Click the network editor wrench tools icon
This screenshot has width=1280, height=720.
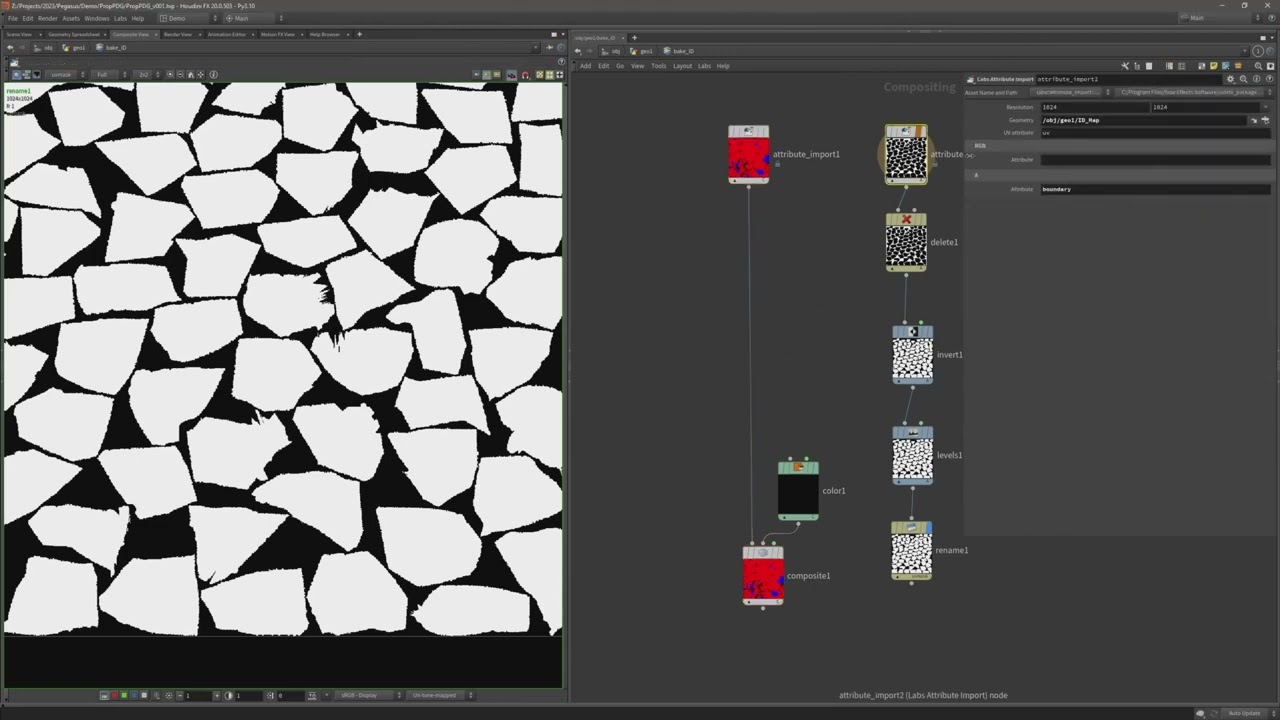1125,66
